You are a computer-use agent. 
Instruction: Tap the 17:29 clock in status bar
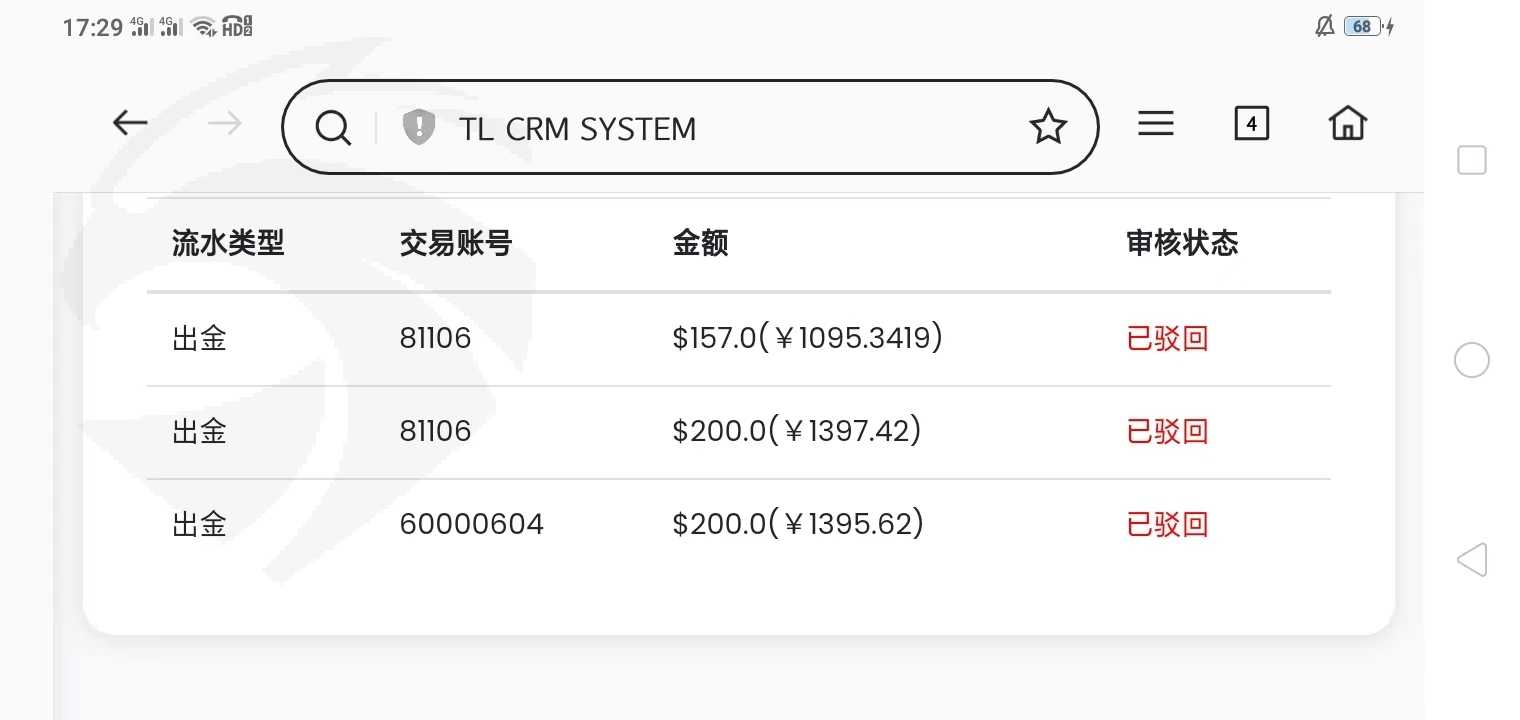(92, 27)
